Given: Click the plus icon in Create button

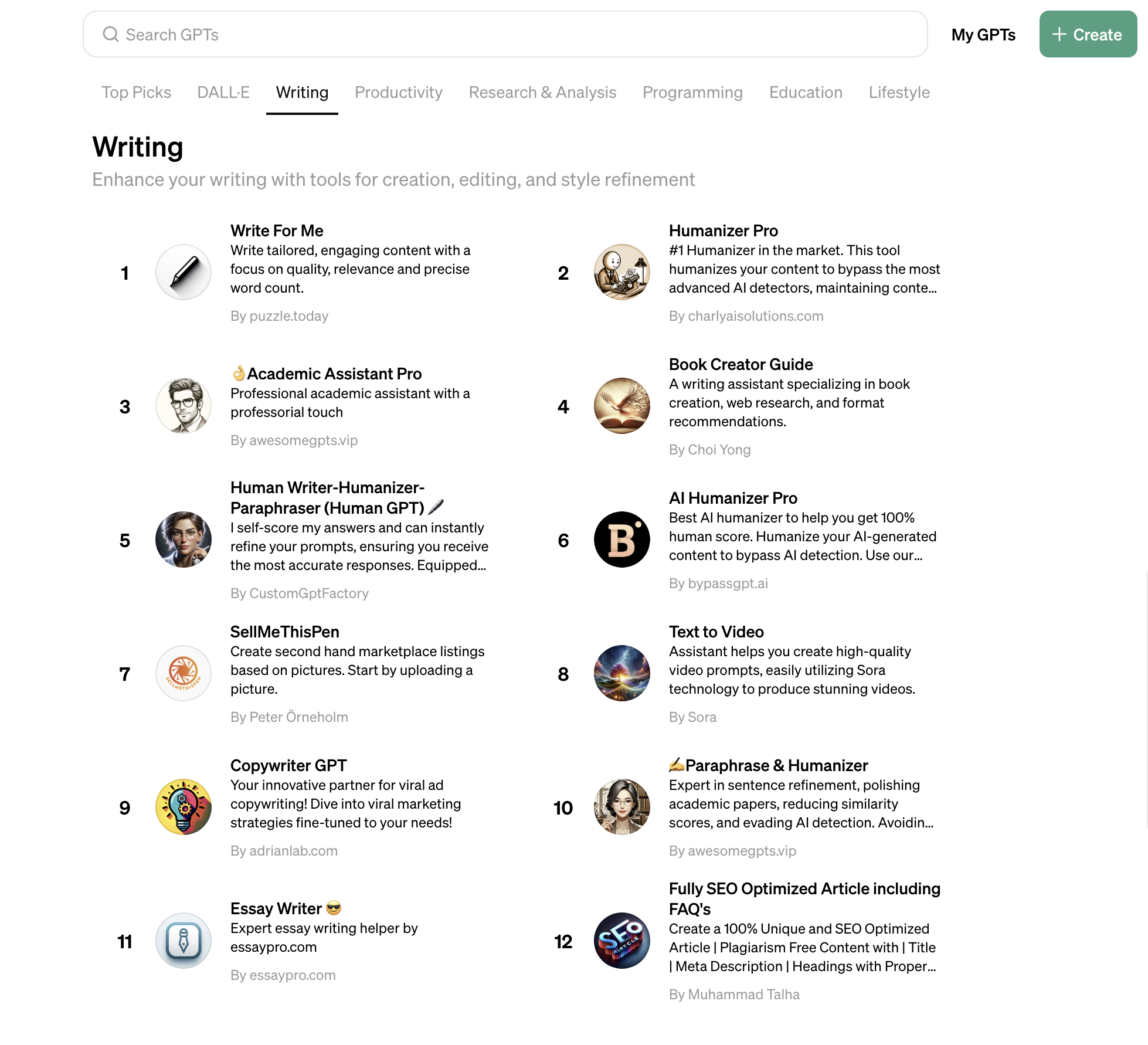Looking at the screenshot, I should (x=1059, y=35).
